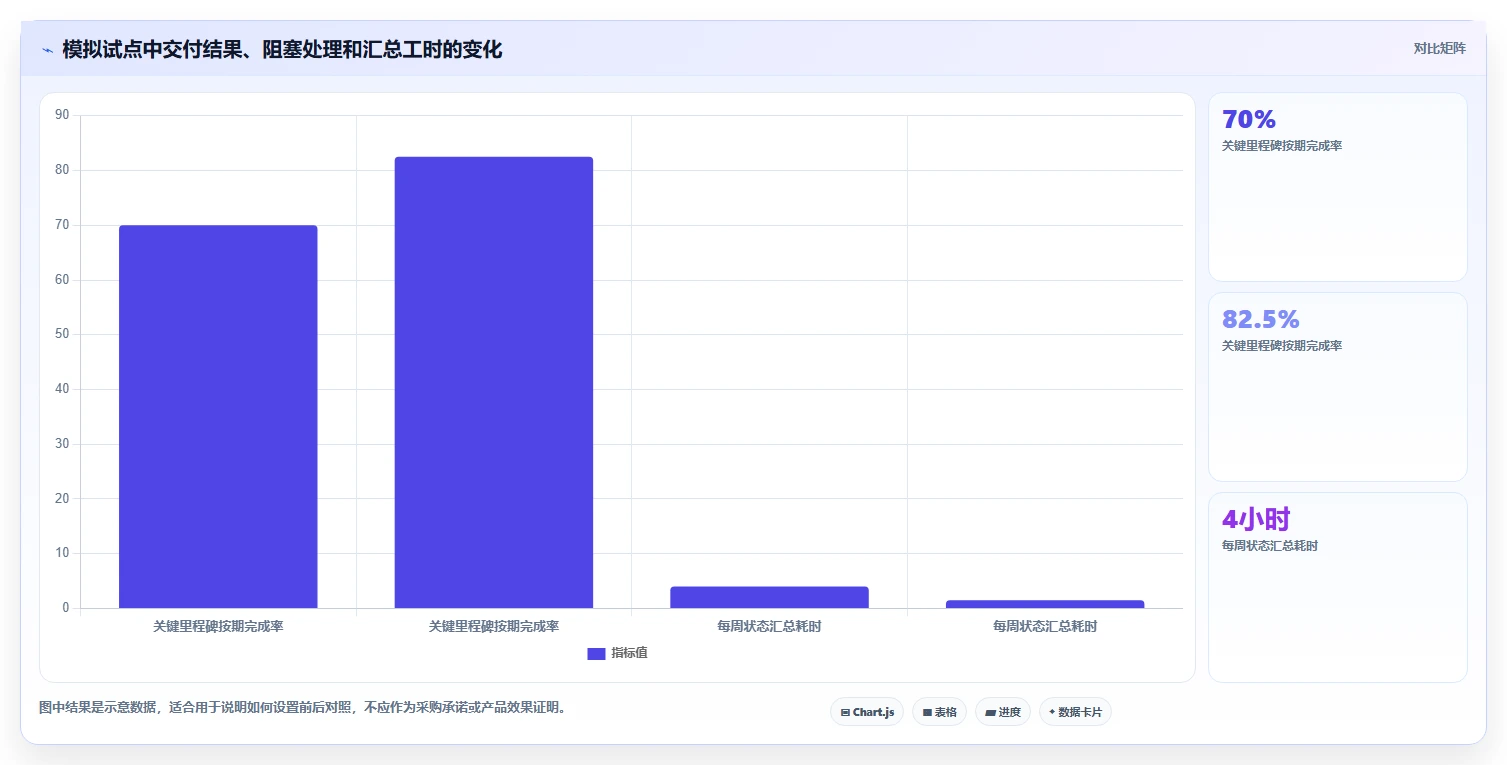Click the chart bar reaching 70
Screen dimensions: 1507x765
(218, 416)
